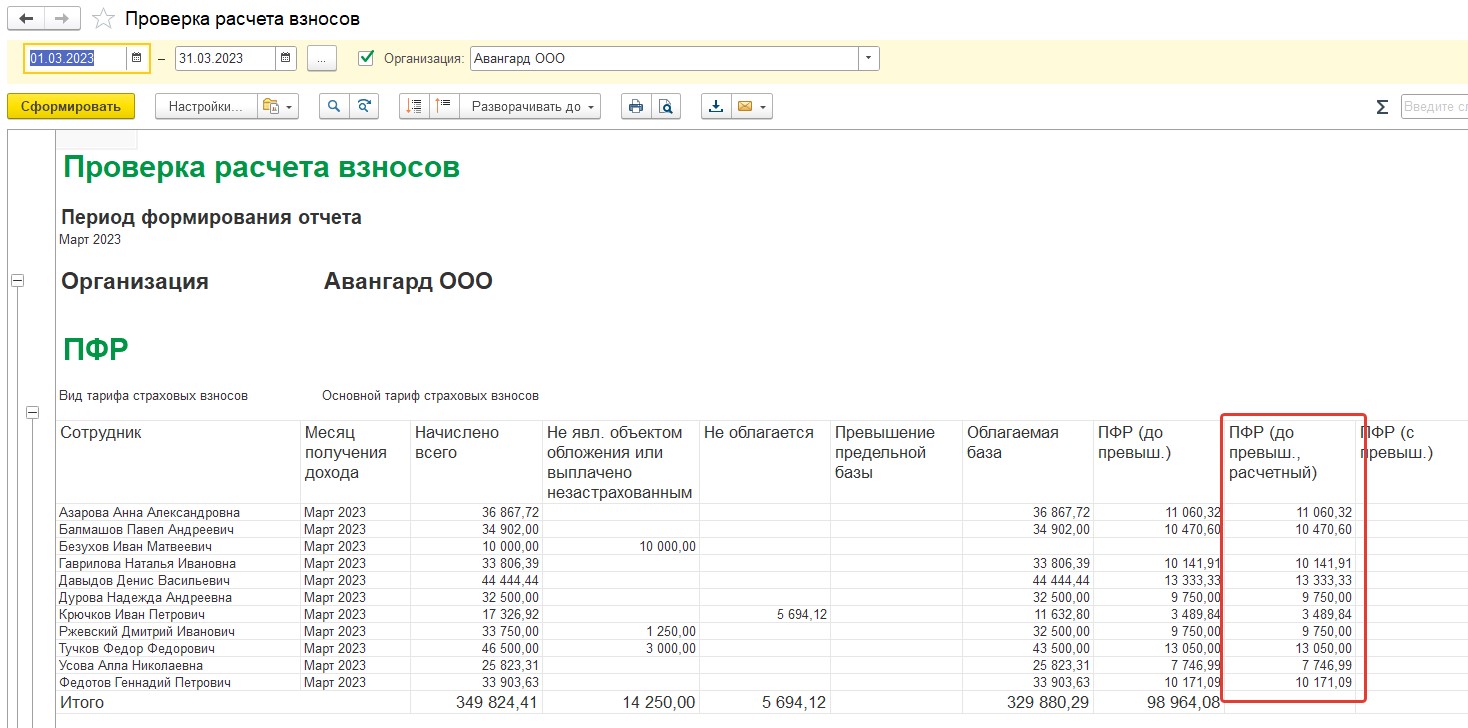The height and width of the screenshot is (728, 1468).
Task: Collapse all groups icon
Action: coord(415,107)
